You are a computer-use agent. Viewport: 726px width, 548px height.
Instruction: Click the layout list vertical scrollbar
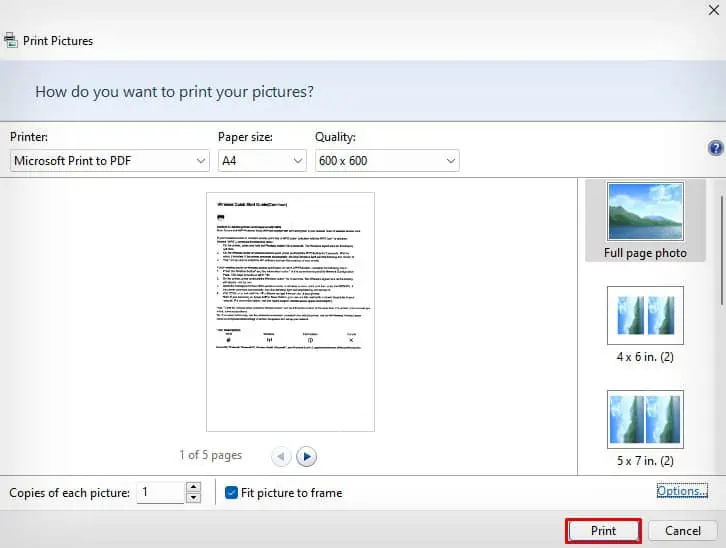(718, 240)
